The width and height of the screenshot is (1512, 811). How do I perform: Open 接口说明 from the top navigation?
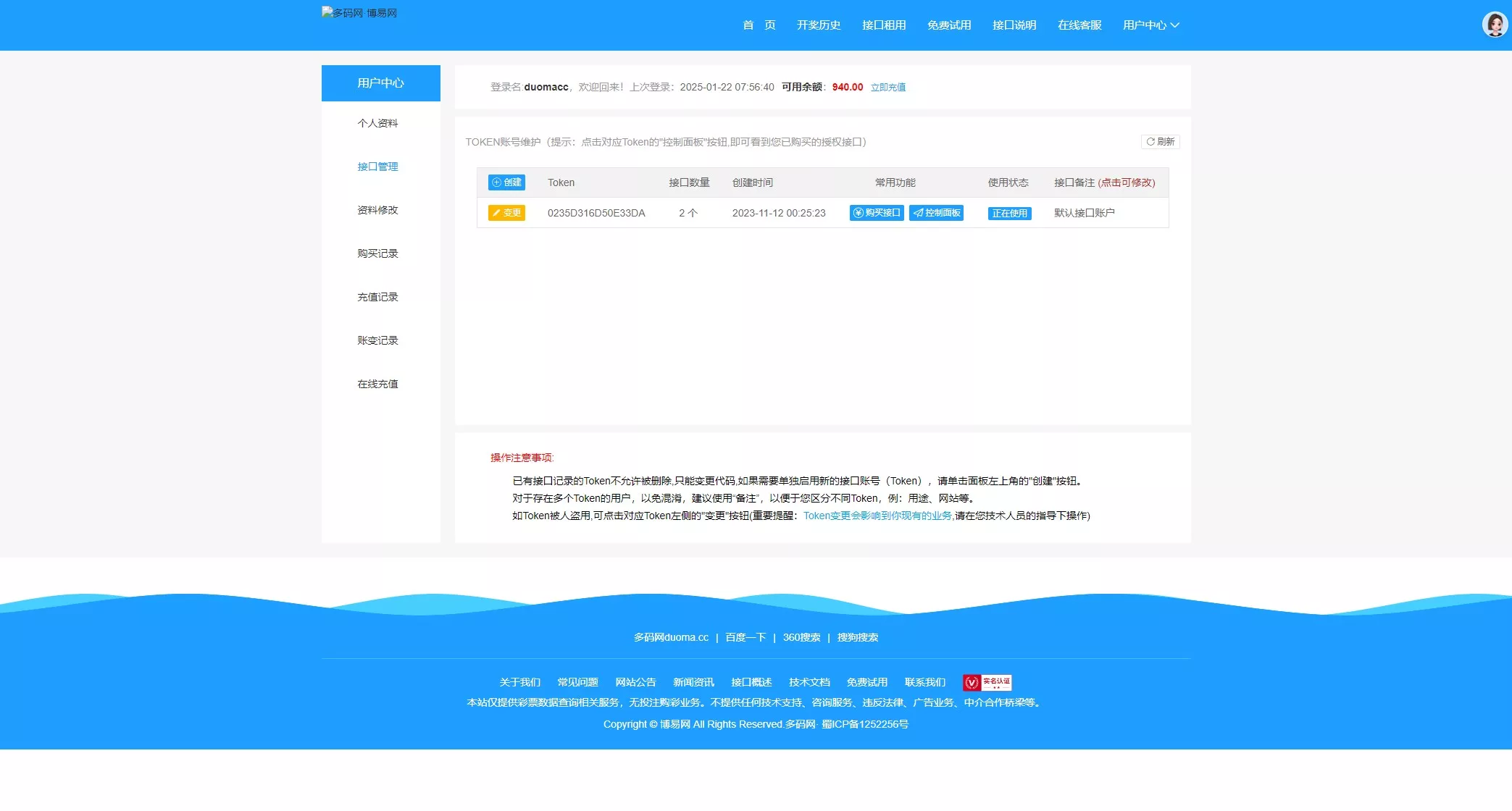[1014, 25]
